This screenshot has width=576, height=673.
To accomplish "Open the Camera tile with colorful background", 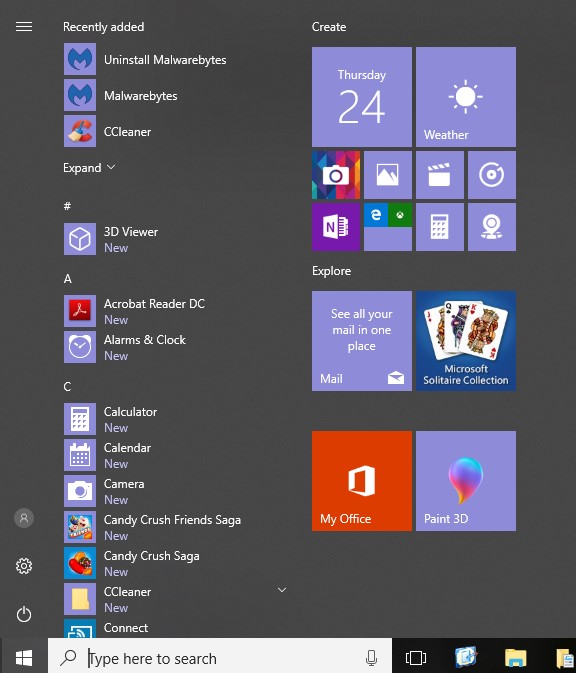I will tap(336, 175).
